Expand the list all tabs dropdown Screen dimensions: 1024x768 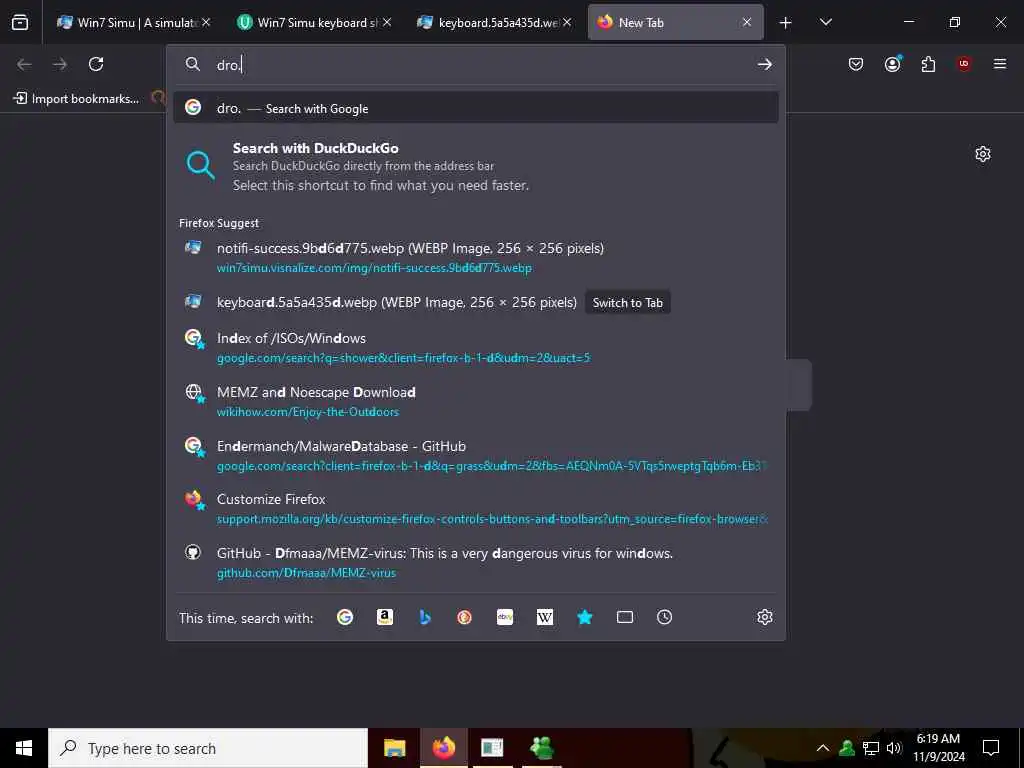pyautogui.click(x=825, y=22)
